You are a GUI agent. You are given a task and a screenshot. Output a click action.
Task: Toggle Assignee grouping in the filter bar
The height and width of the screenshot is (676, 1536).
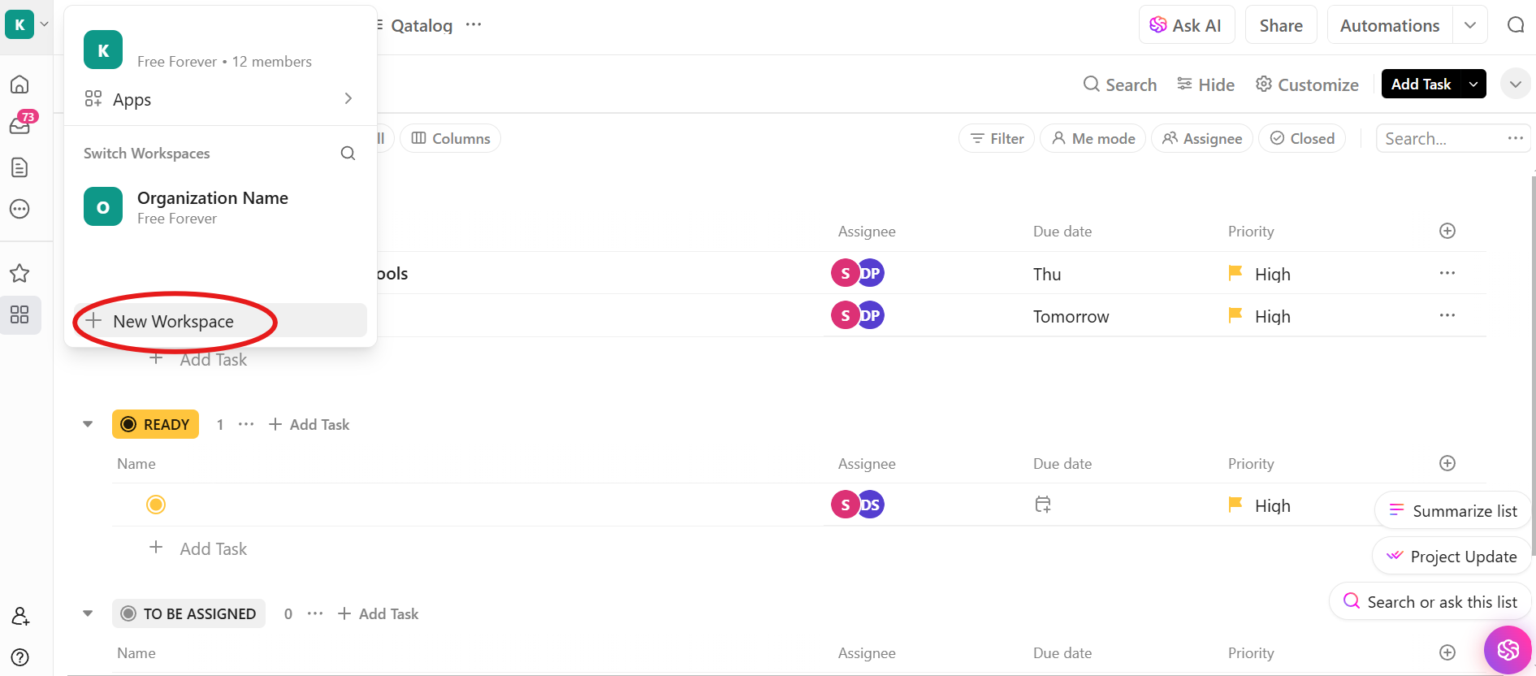(x=1202, y=138)
